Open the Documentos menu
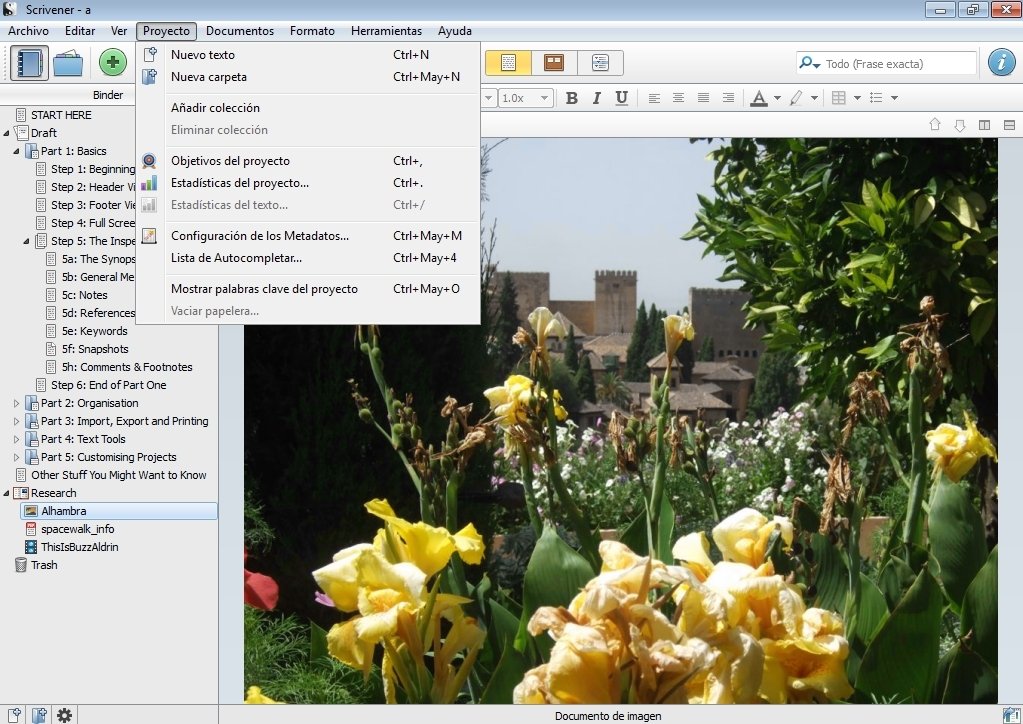The height and width of the screenshot is (724, 1023). (239, 31)
